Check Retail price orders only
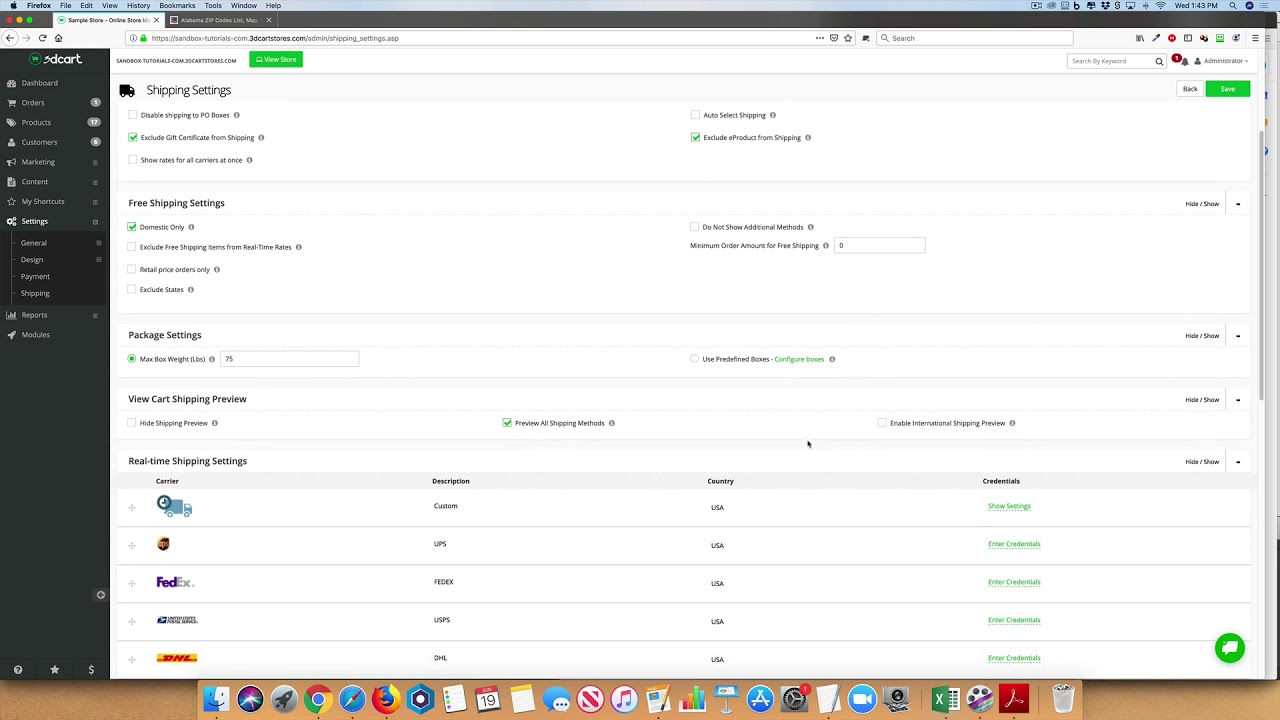Screen dimensions: 1280x720 point(132,269)
